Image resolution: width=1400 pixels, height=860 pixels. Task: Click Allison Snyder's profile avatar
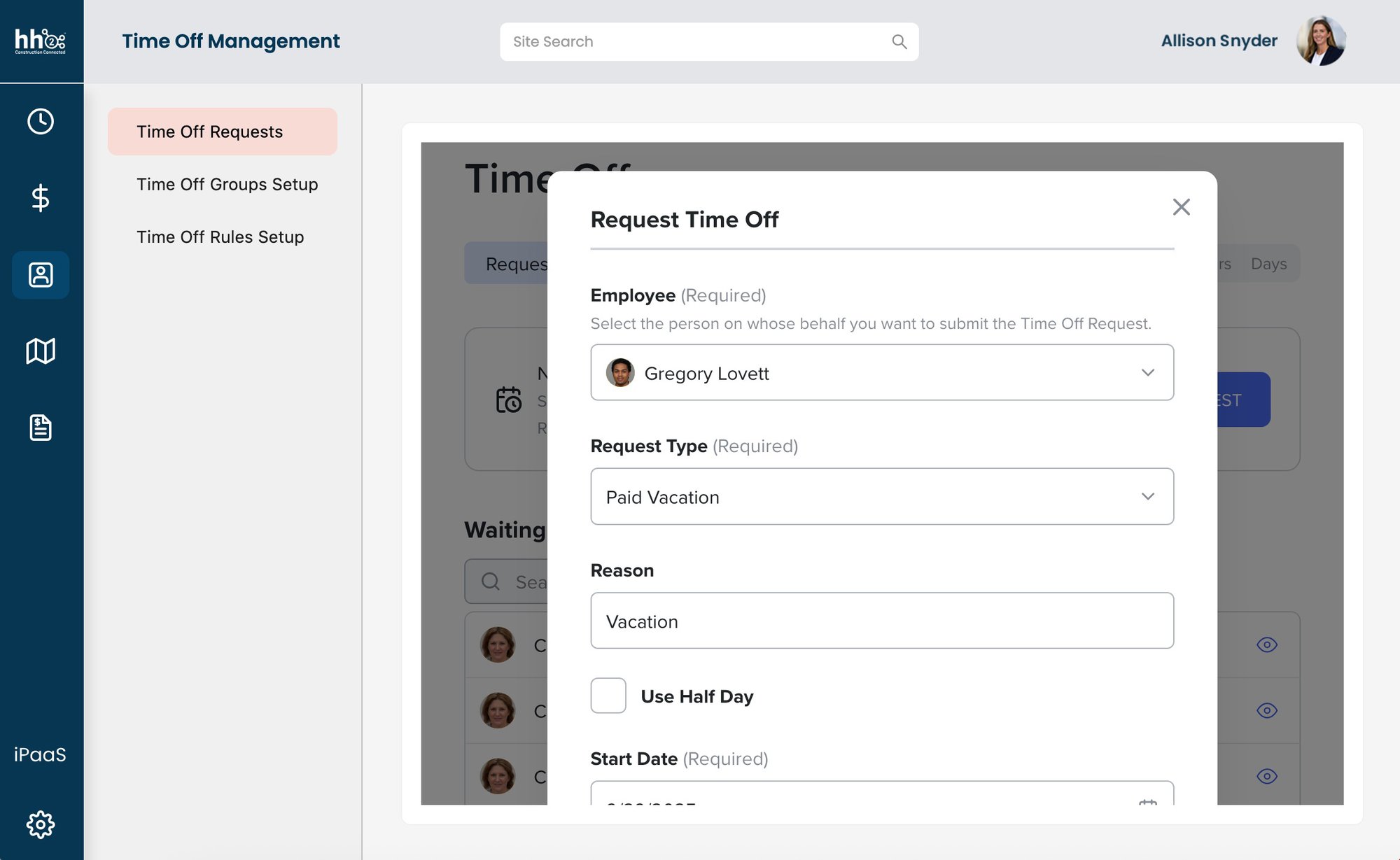point(1320,41)
